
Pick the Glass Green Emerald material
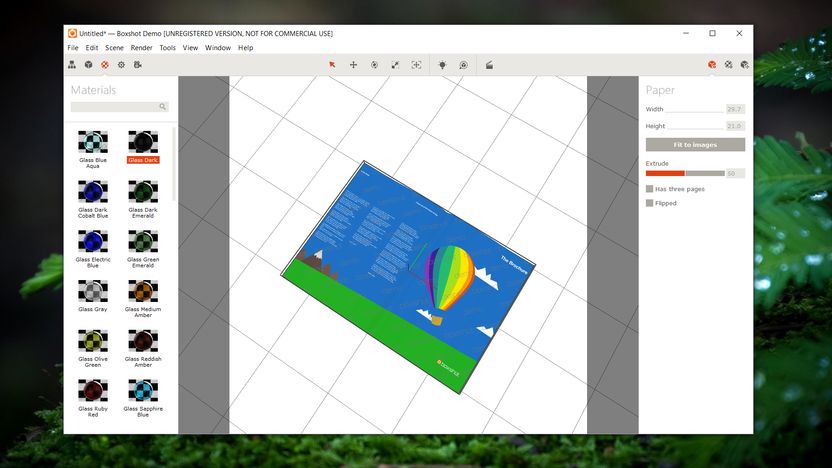pos(143,249)
